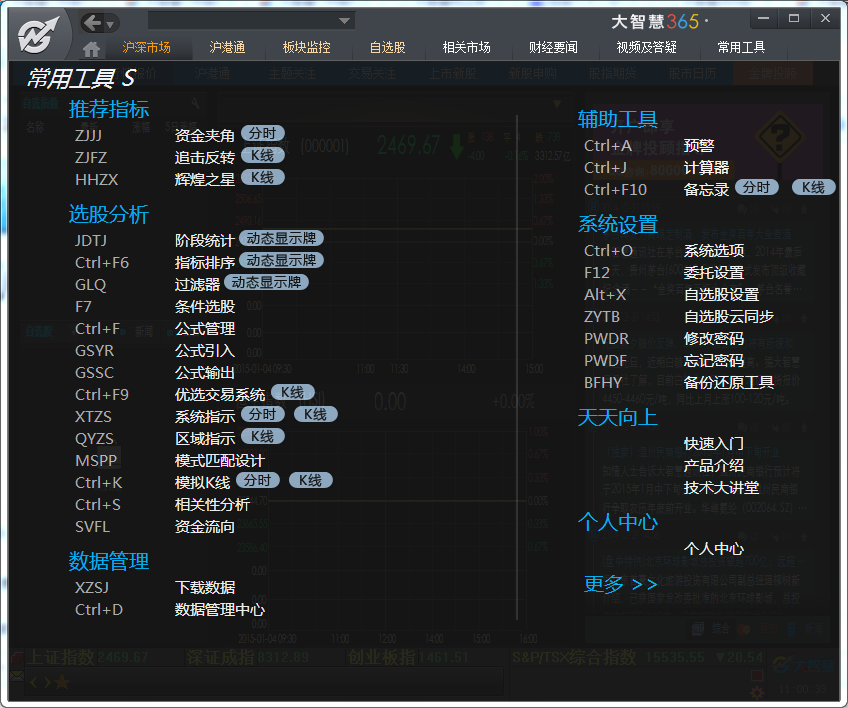Switch to the 沪深市场 tab
This screenshot has width=848, height=708.
tap(146, 47)
